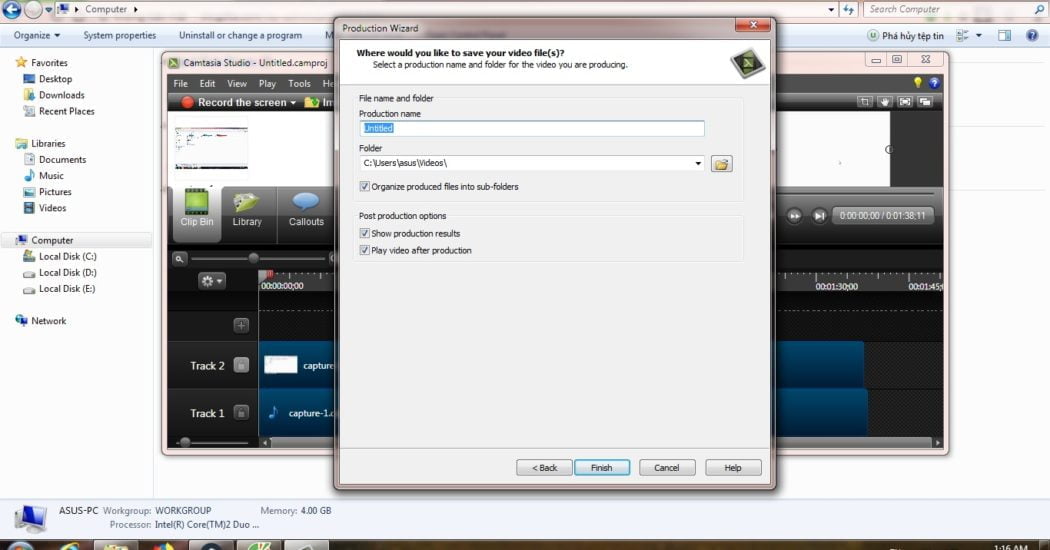The image size is (1050, 550).
Task: Adjust the timeline zoom slider
Action: click(x=253, y=258)
